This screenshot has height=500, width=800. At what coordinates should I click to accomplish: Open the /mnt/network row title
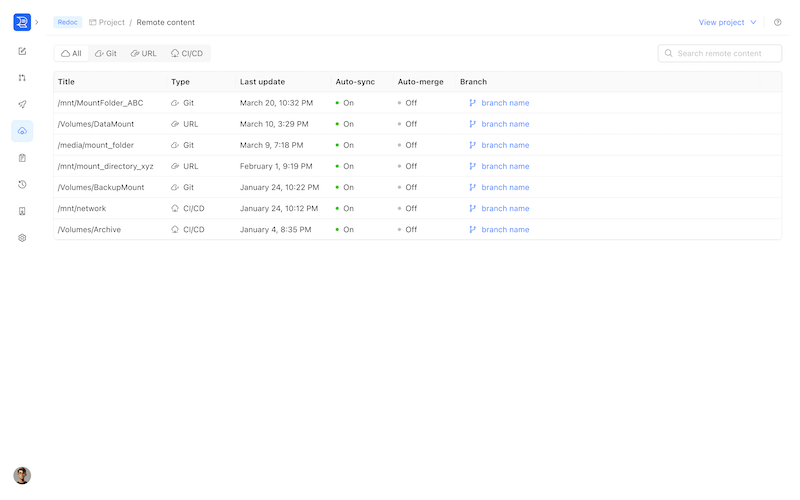(82, 209)
